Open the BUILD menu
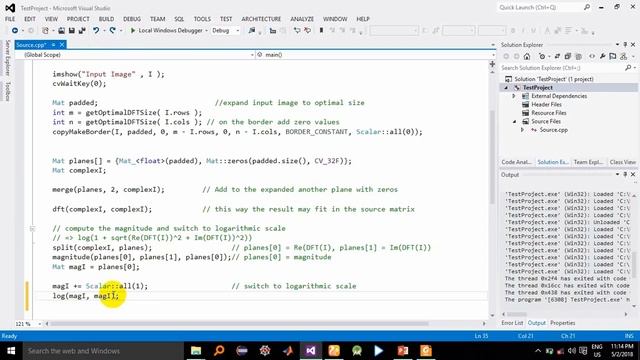 pos(107,19)
